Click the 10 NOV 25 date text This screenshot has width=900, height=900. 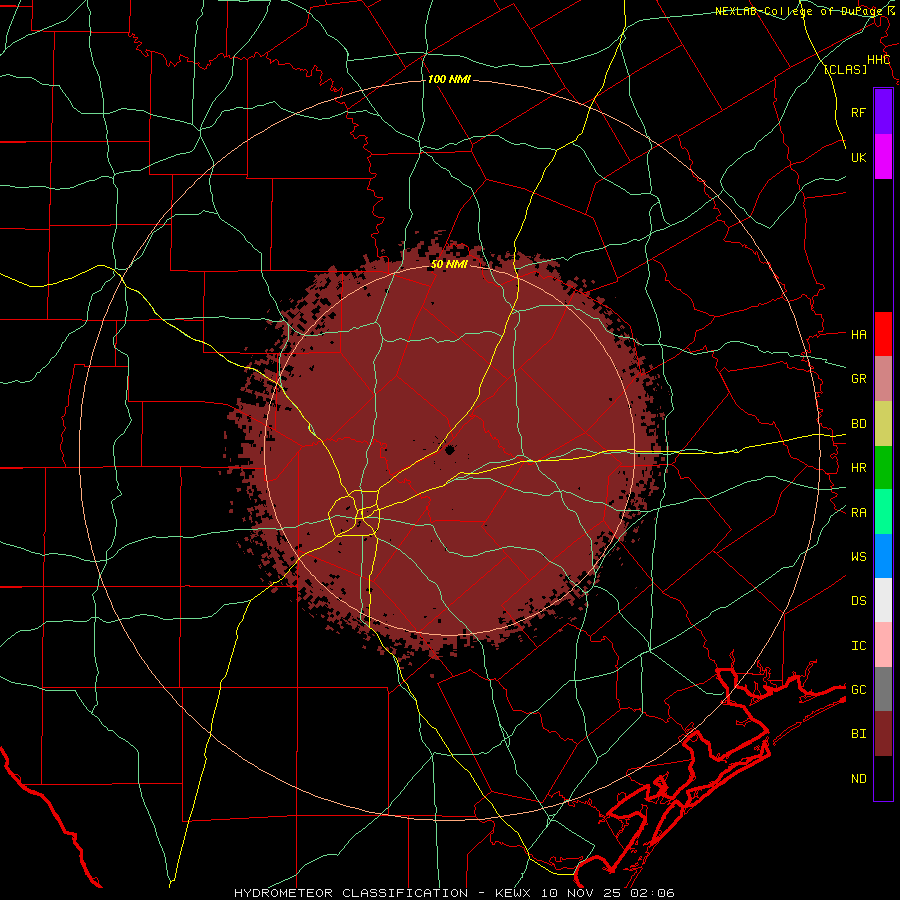pos(582,893)
